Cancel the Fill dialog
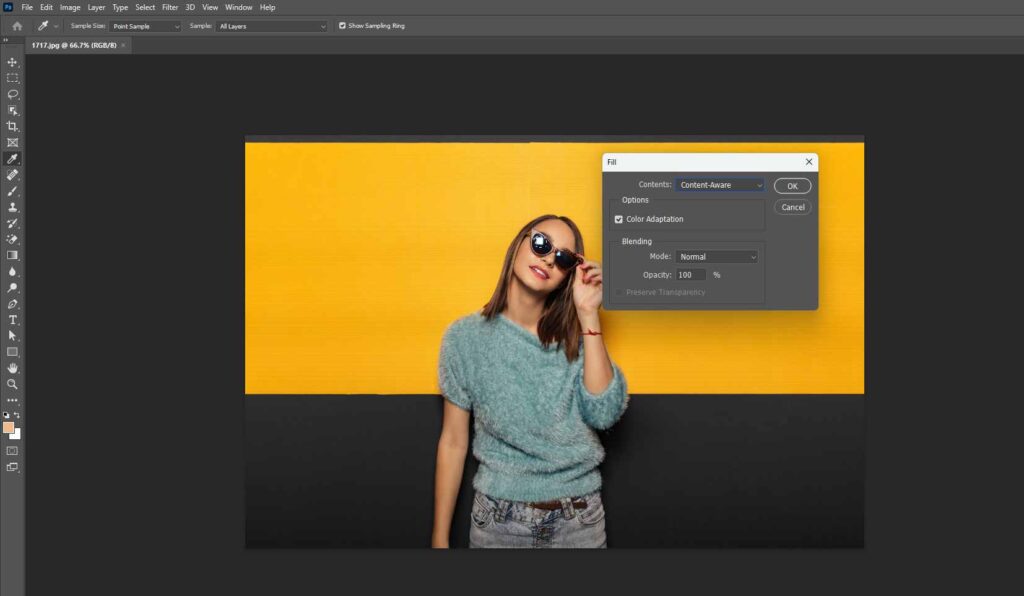Screen dimensions: 1024x596 click(793, 207)
